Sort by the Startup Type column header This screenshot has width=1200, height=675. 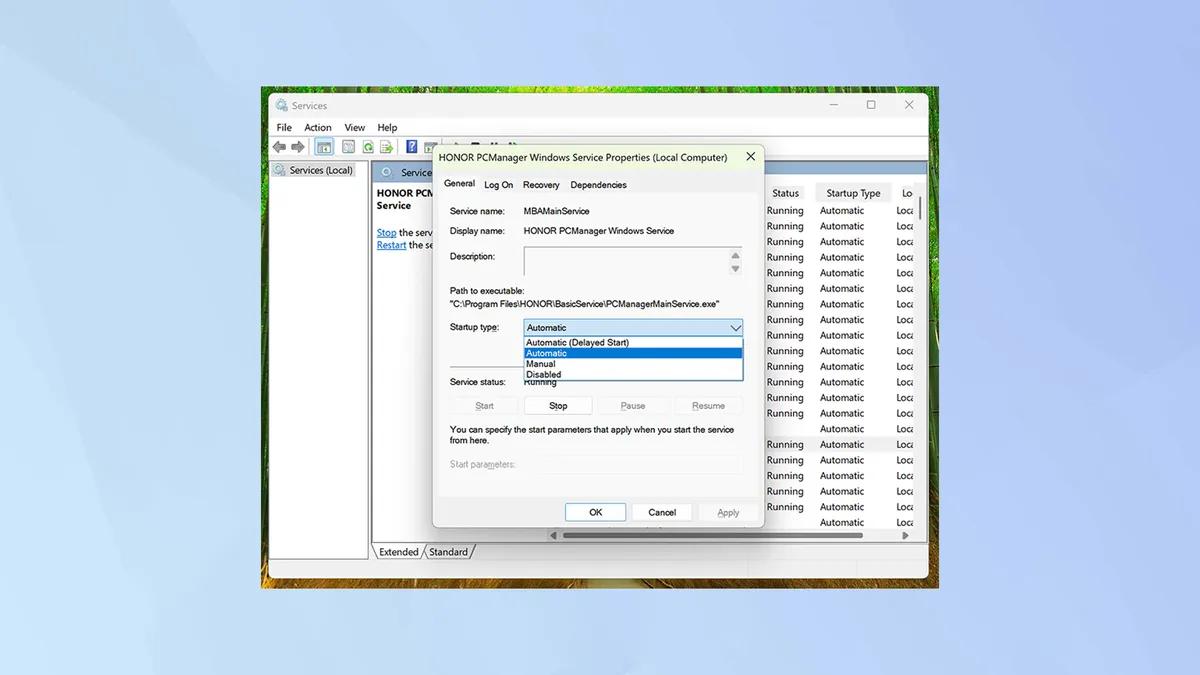click(x=853, y=193)
